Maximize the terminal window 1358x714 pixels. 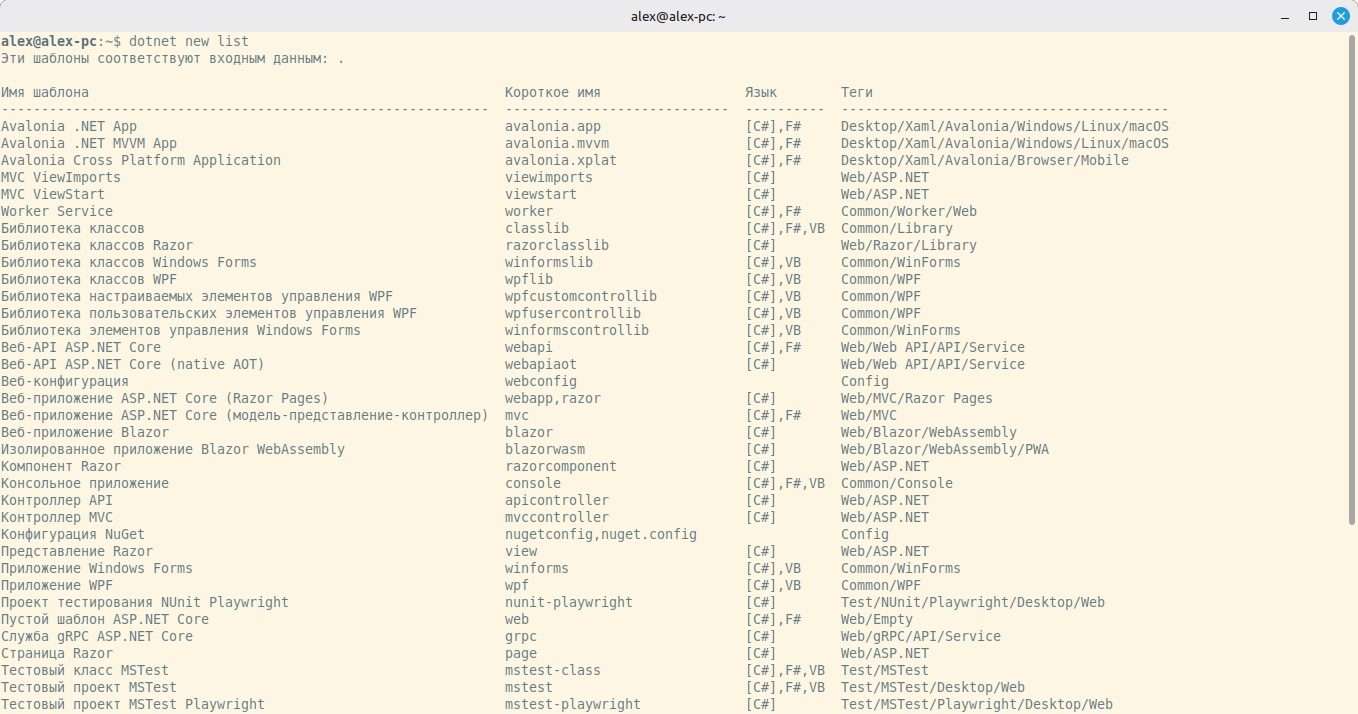tap(1313, 16)
